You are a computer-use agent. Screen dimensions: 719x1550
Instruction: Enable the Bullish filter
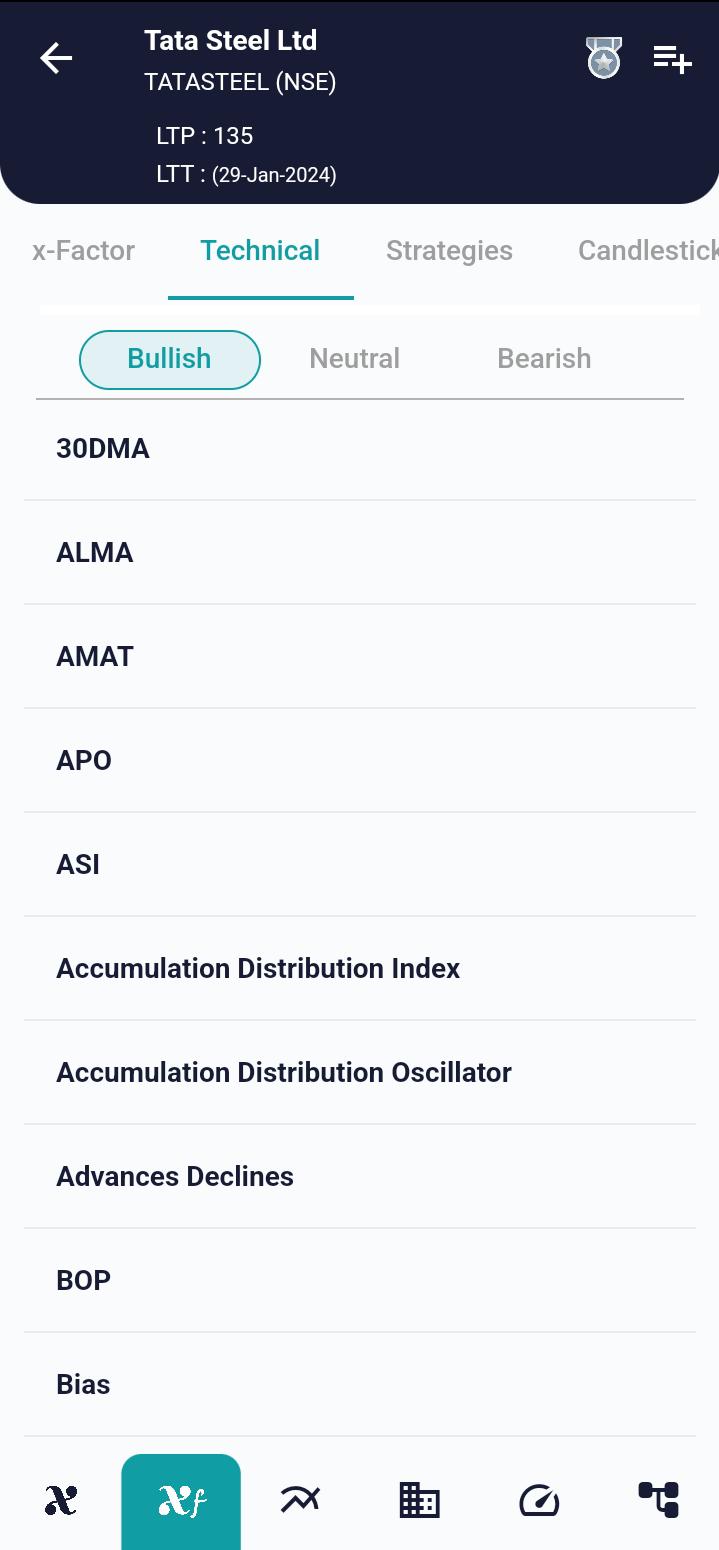[169, 358]
